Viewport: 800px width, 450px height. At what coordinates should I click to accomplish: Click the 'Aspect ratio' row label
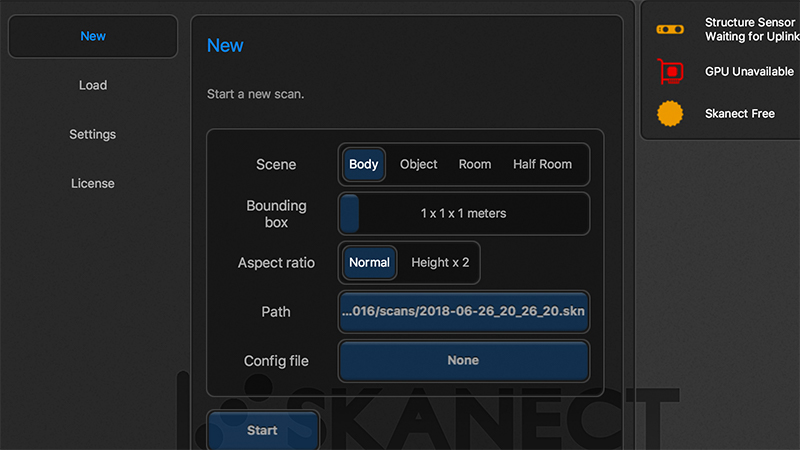pos(276,263)
